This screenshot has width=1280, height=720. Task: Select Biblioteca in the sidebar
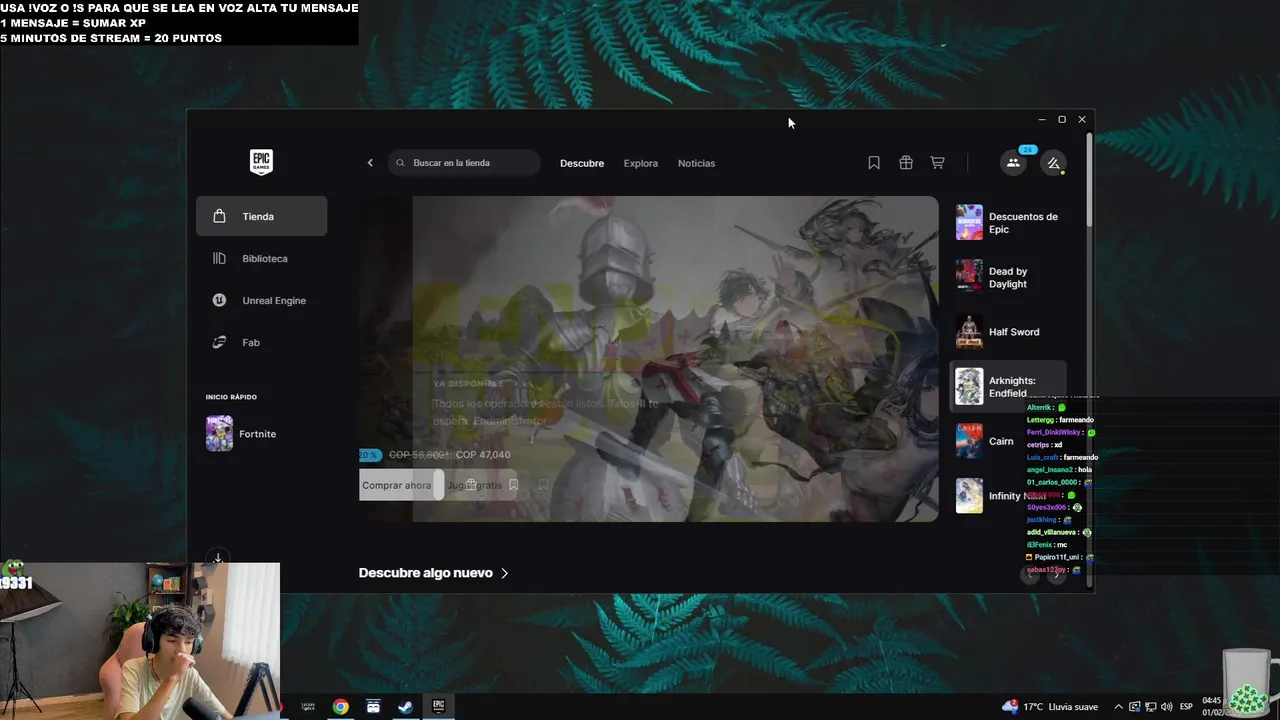click(261, 258)
